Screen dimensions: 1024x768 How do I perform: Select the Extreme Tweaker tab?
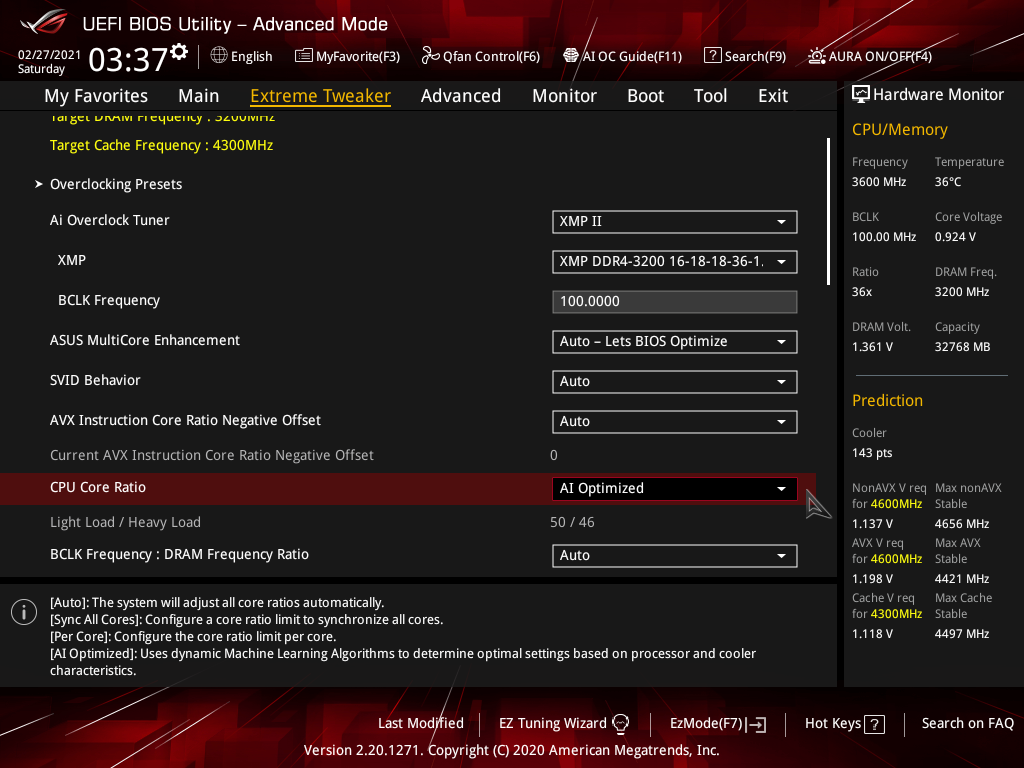click(x=321, y=96)
